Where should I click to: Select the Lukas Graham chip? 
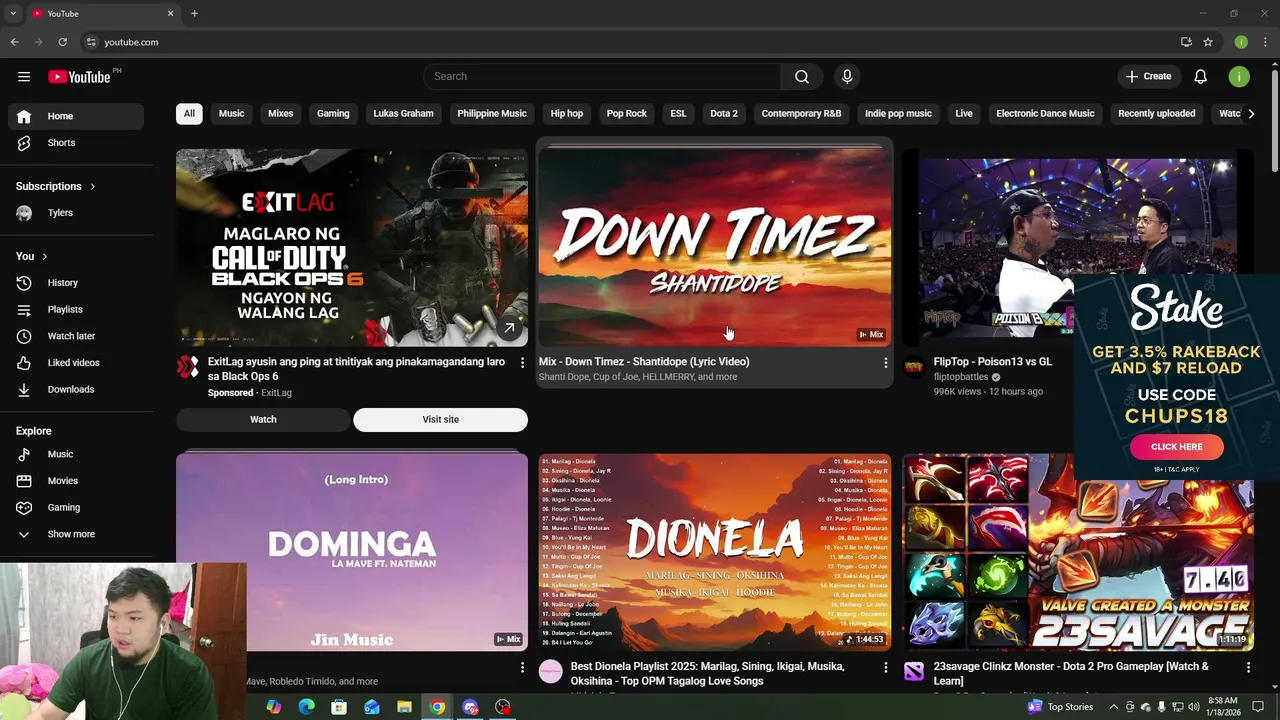click(x=403, y=113)
